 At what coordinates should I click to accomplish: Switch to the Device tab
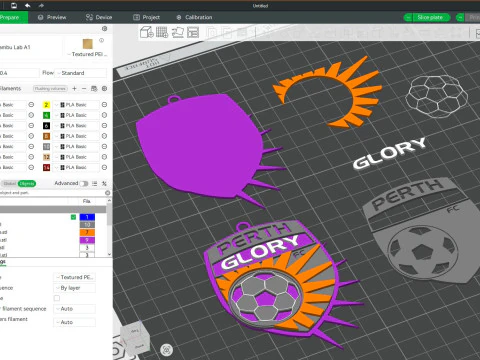click(99, 17)
